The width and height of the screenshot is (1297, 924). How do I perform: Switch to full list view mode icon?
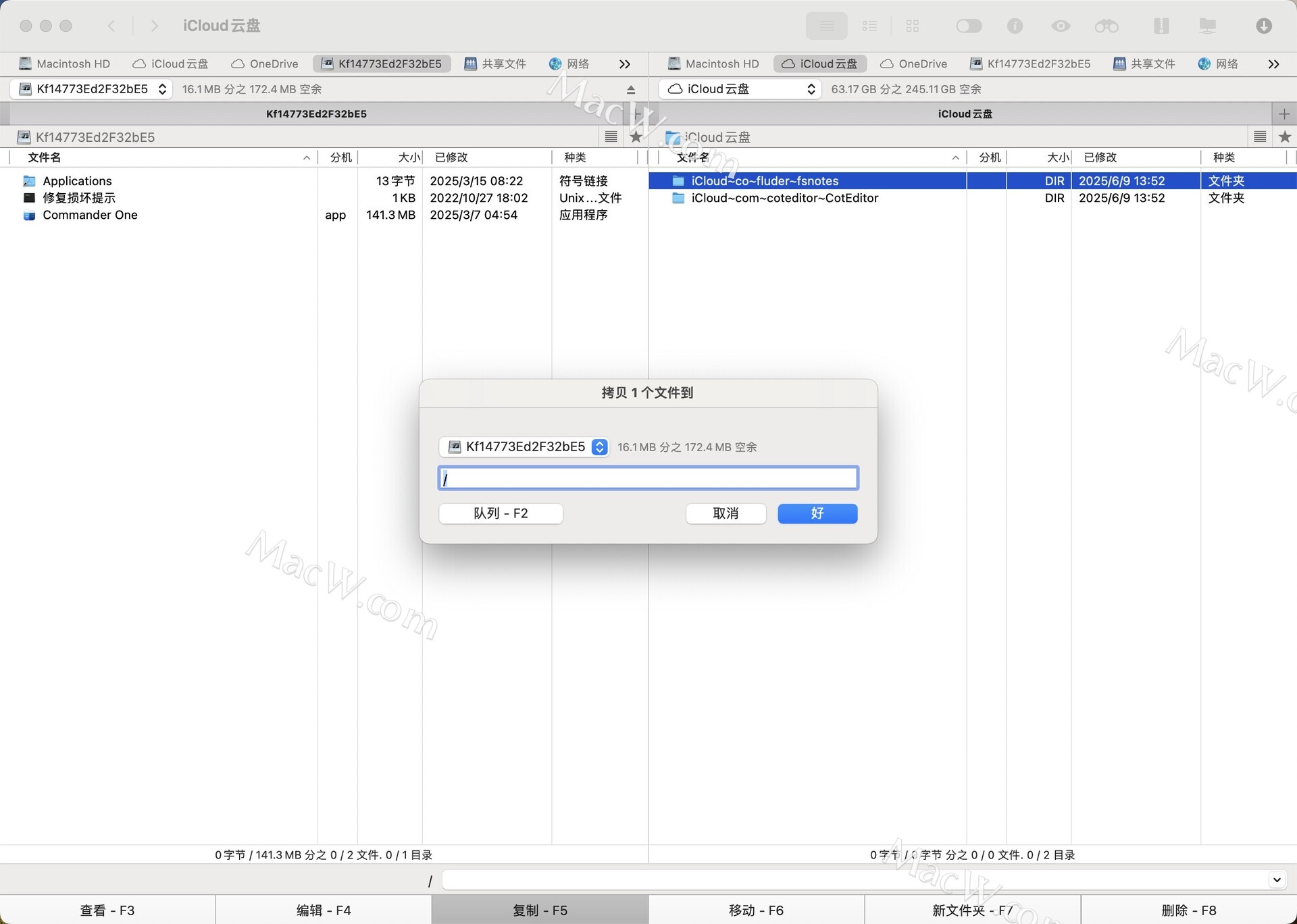(x=826, y=26)
